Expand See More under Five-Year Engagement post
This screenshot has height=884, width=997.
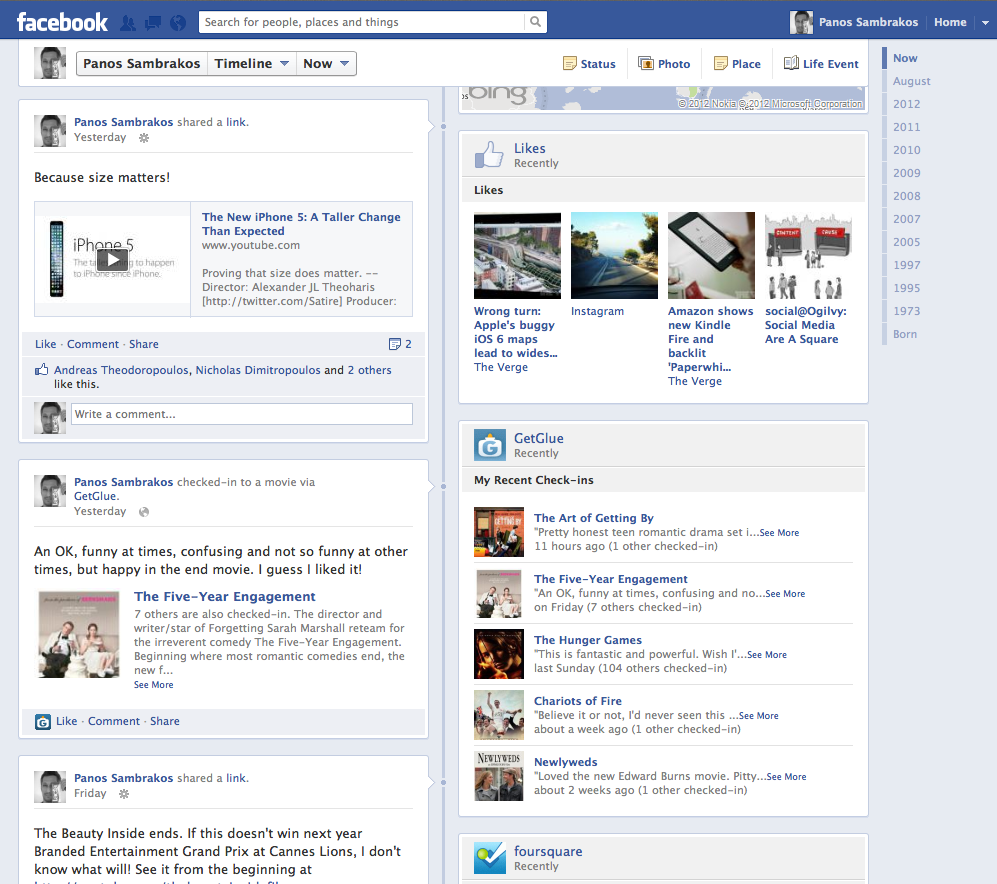(x=153, y=685)
